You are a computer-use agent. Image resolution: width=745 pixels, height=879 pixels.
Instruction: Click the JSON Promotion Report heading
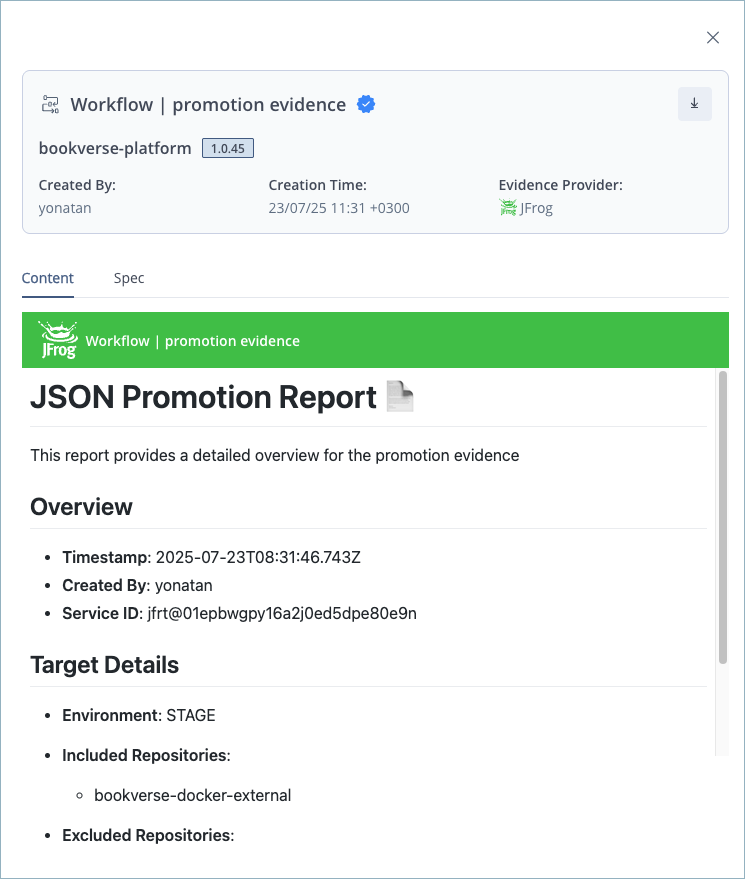202,397
